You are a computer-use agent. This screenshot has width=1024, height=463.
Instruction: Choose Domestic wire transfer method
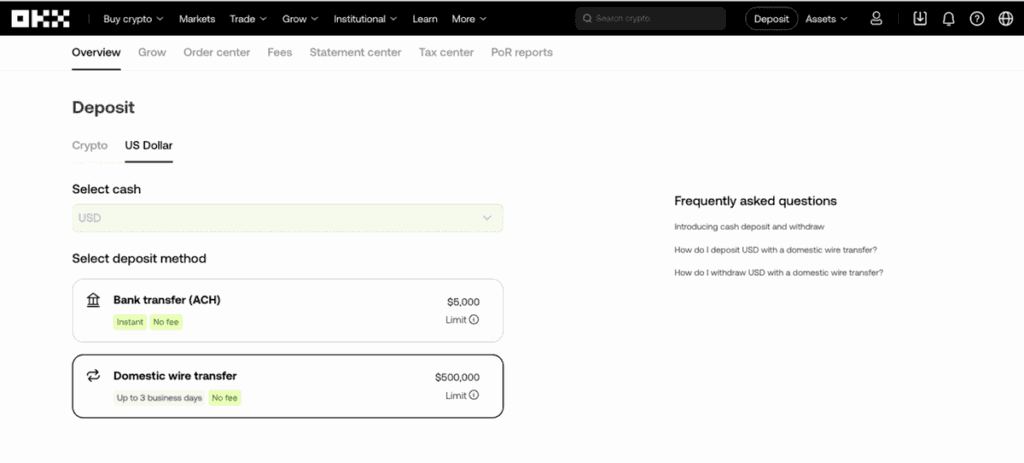point(287,386)
